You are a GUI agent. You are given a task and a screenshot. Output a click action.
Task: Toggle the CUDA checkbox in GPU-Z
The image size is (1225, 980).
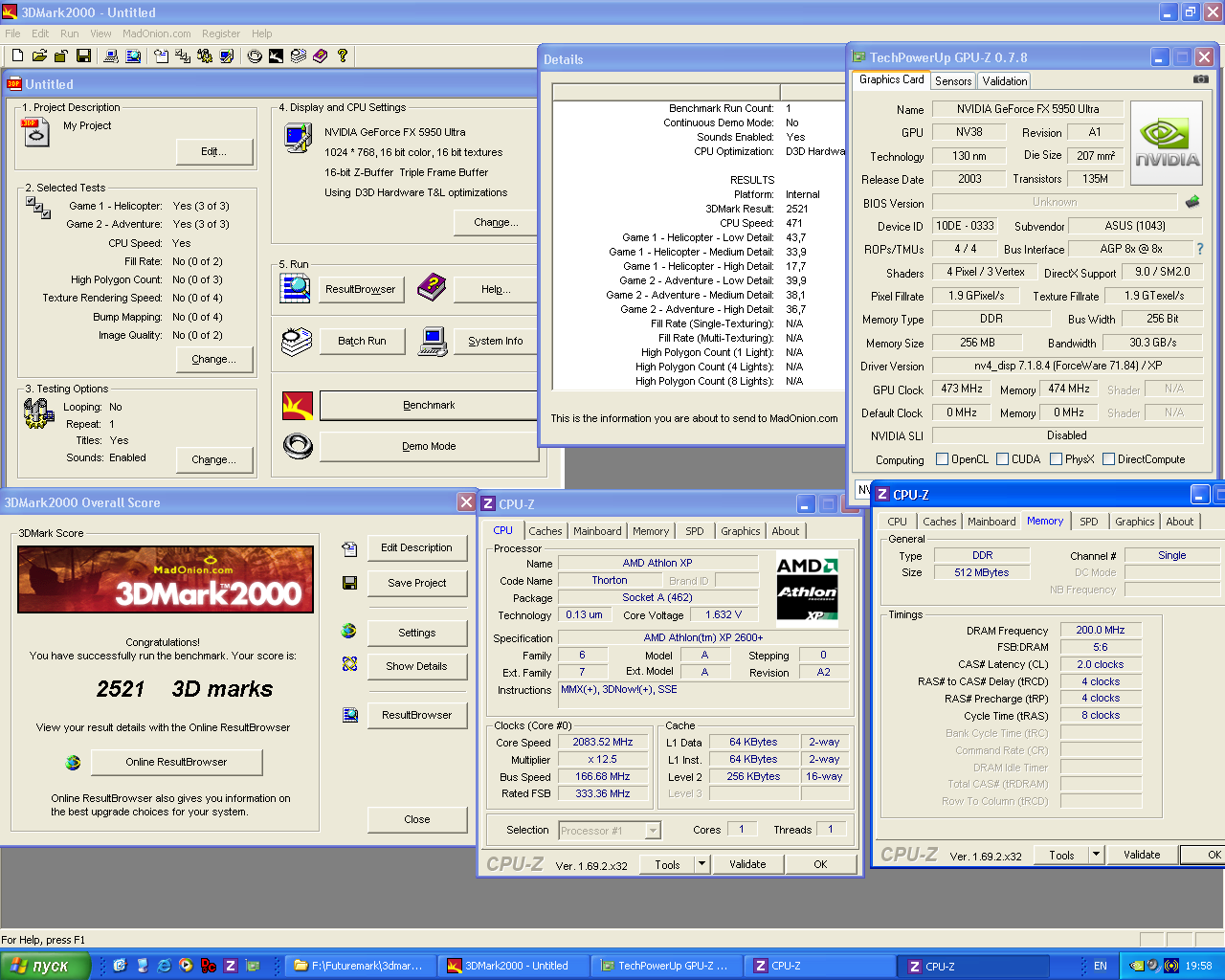(x=1002, y=459)
